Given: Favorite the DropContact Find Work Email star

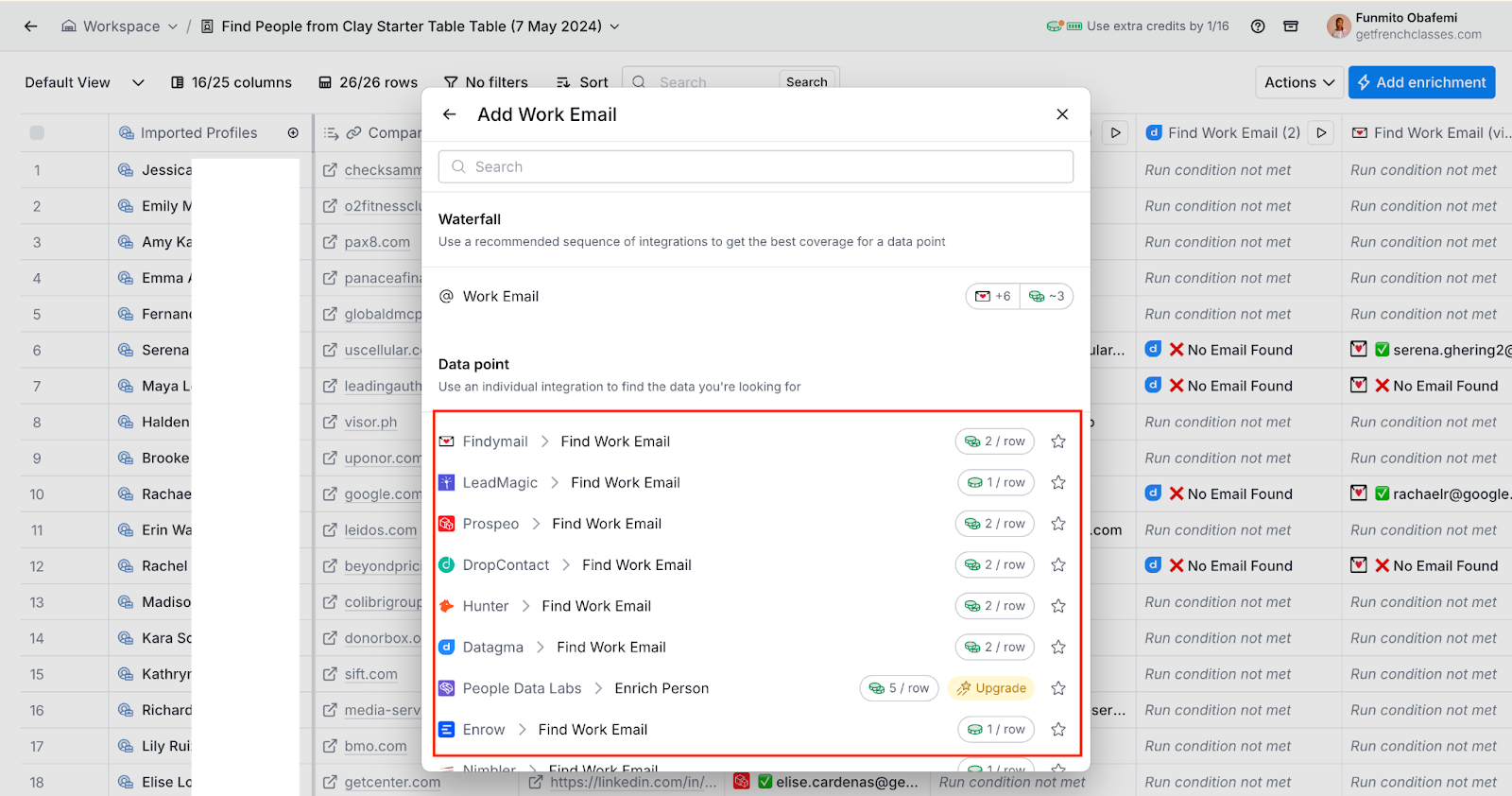Looking at the screenshot, I should coord(1058,564).
